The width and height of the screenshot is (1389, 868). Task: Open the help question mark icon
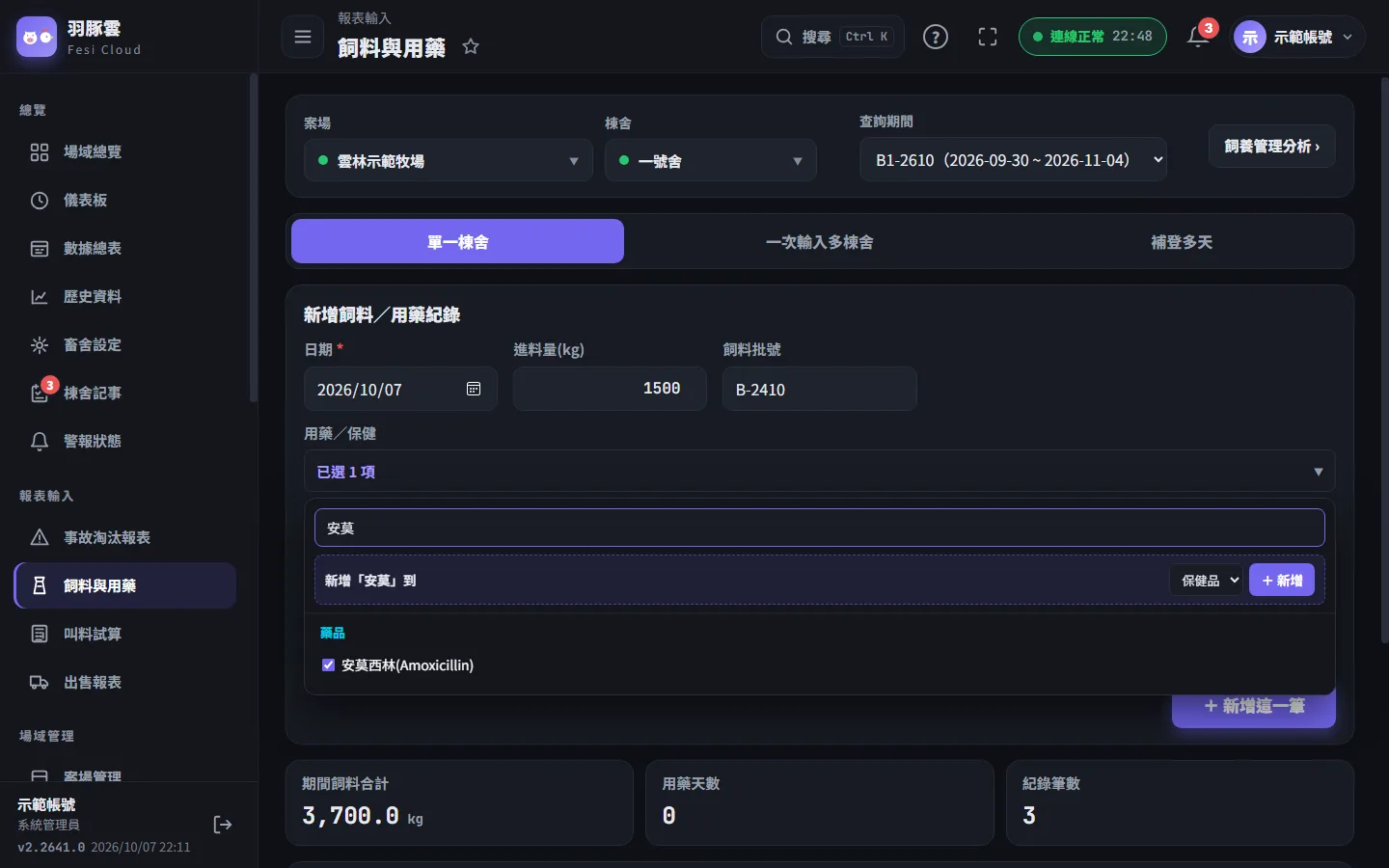(936, 37)
